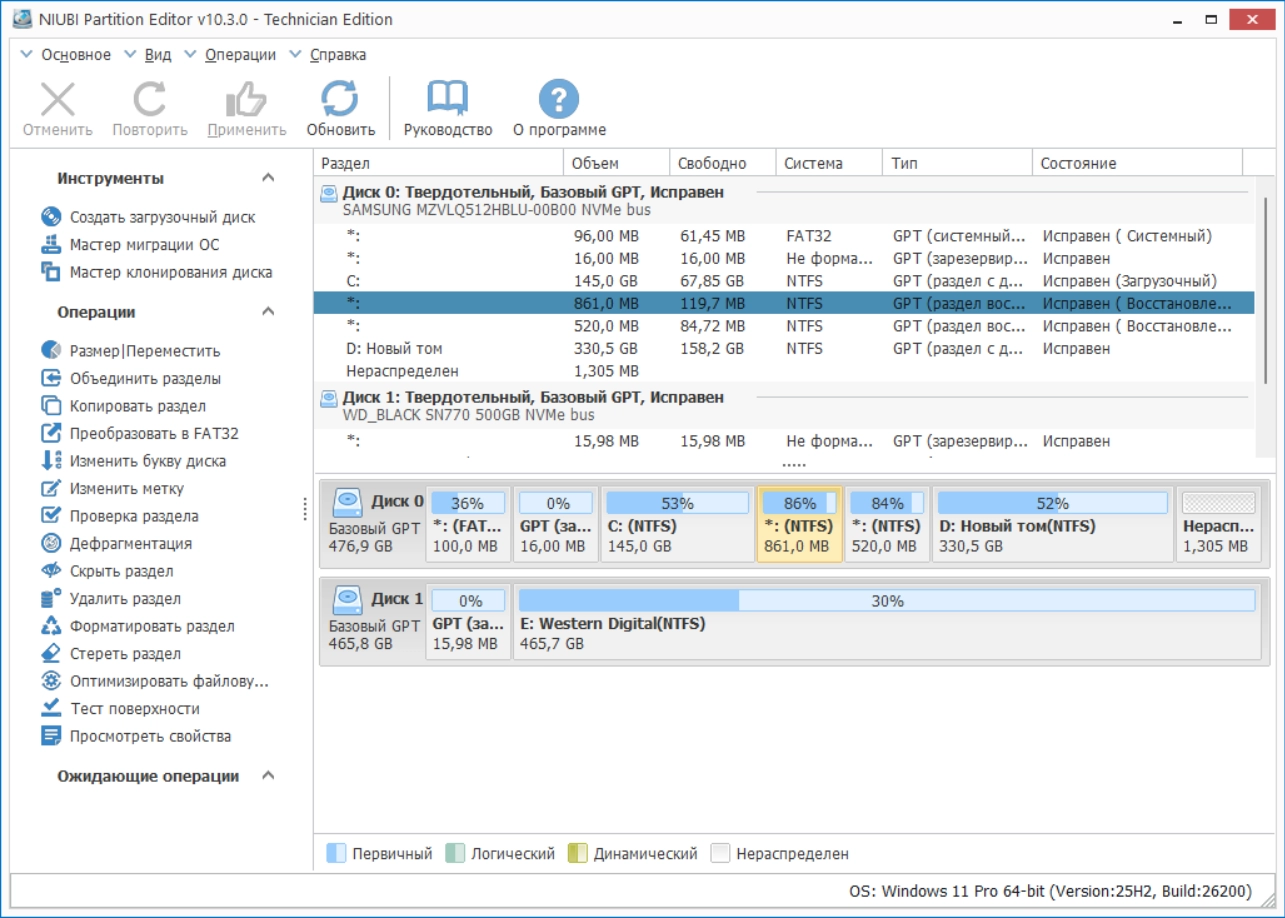
Task: Click the Оптимизировать файловую систему icon
Action: (51, 681)
